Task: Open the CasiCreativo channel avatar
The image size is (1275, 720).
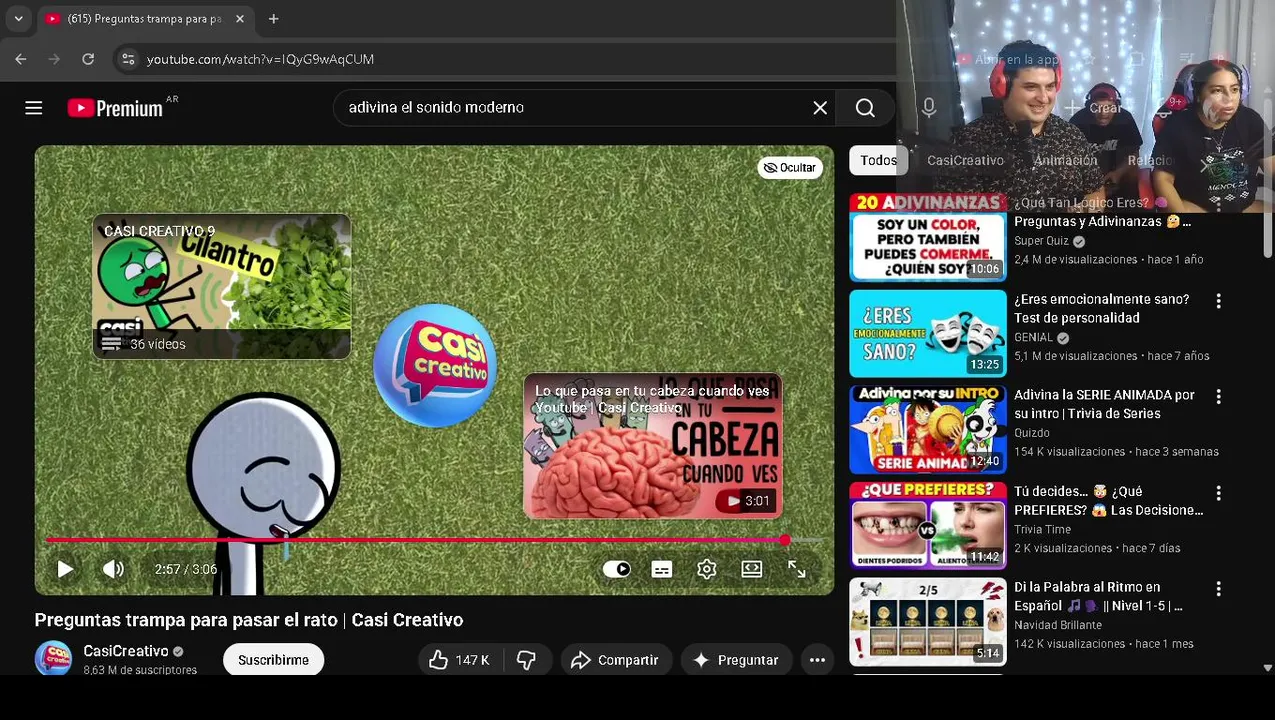Action: (x=53, y=659)
